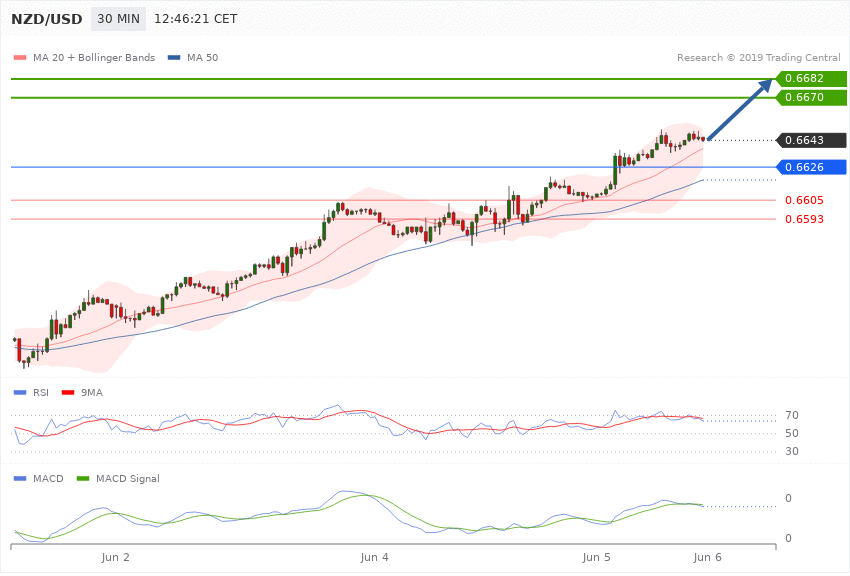Select the MACD legend label
The image size is (850, 576).
coord(48,478)
